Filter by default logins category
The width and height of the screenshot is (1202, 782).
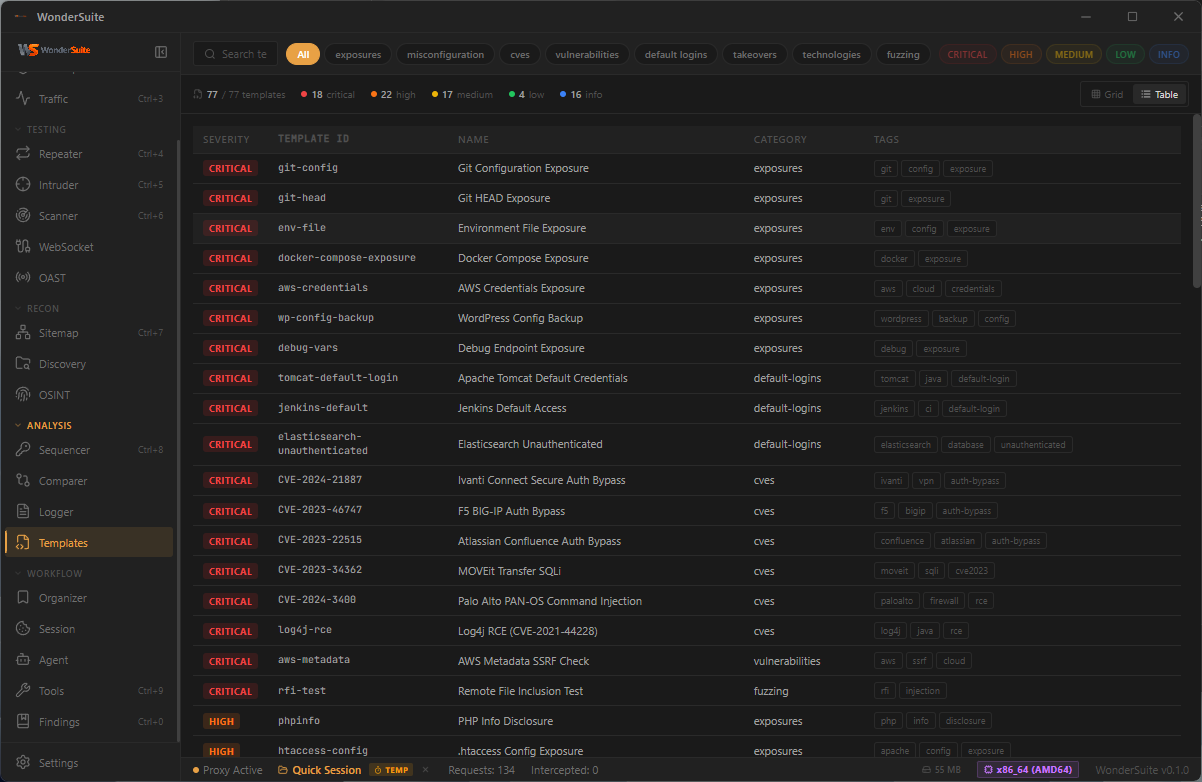point(676,55)
